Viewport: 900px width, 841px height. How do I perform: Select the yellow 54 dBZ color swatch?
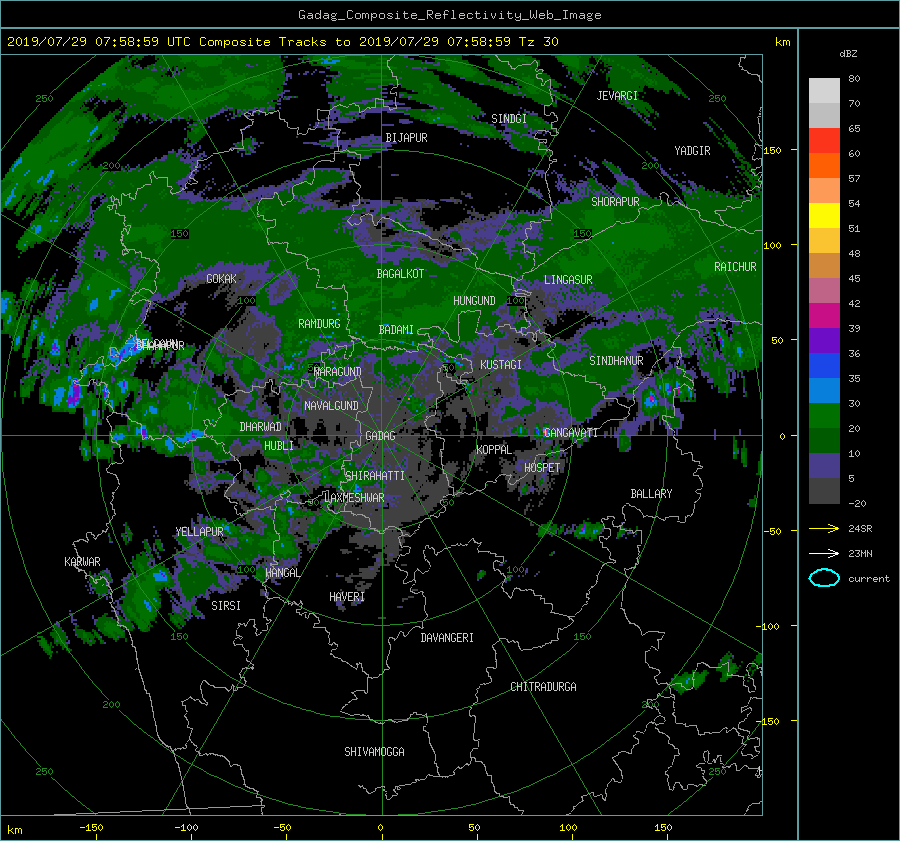tap(824, 215)
